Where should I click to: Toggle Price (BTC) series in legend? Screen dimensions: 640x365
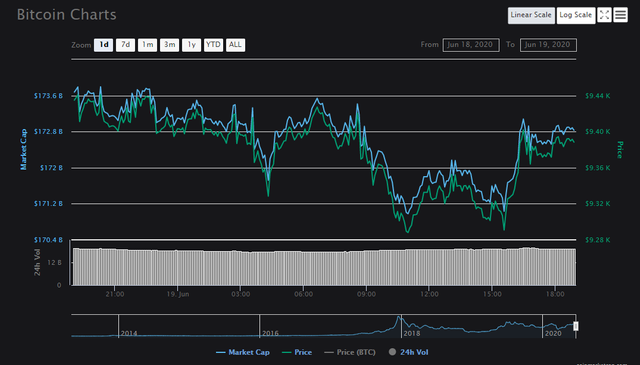tap(350, 352)
